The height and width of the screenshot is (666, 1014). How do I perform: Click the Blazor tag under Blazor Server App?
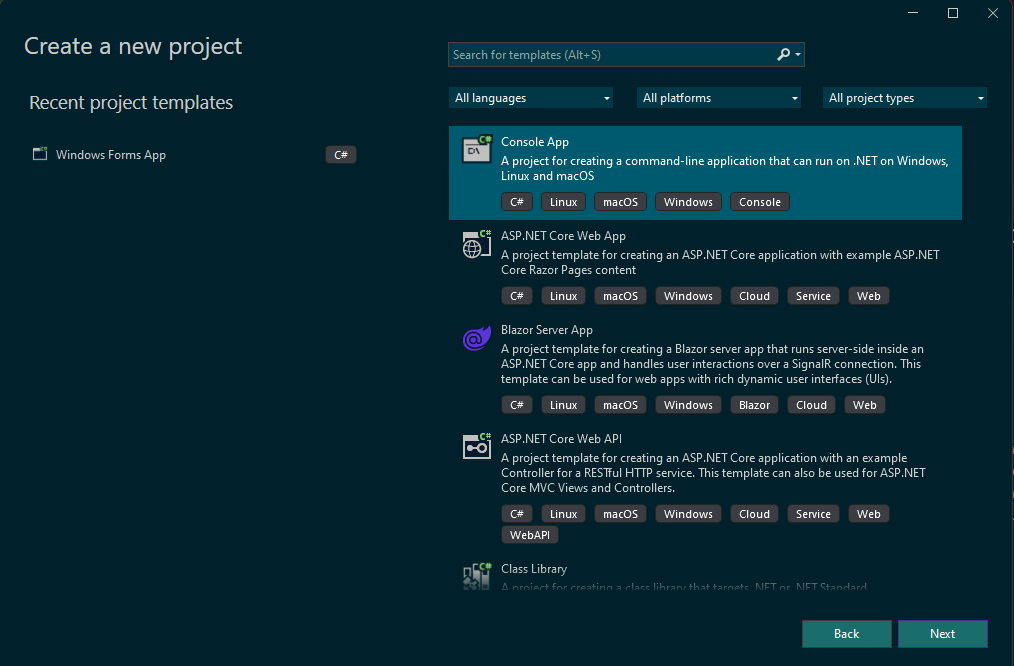click(754, 405)
